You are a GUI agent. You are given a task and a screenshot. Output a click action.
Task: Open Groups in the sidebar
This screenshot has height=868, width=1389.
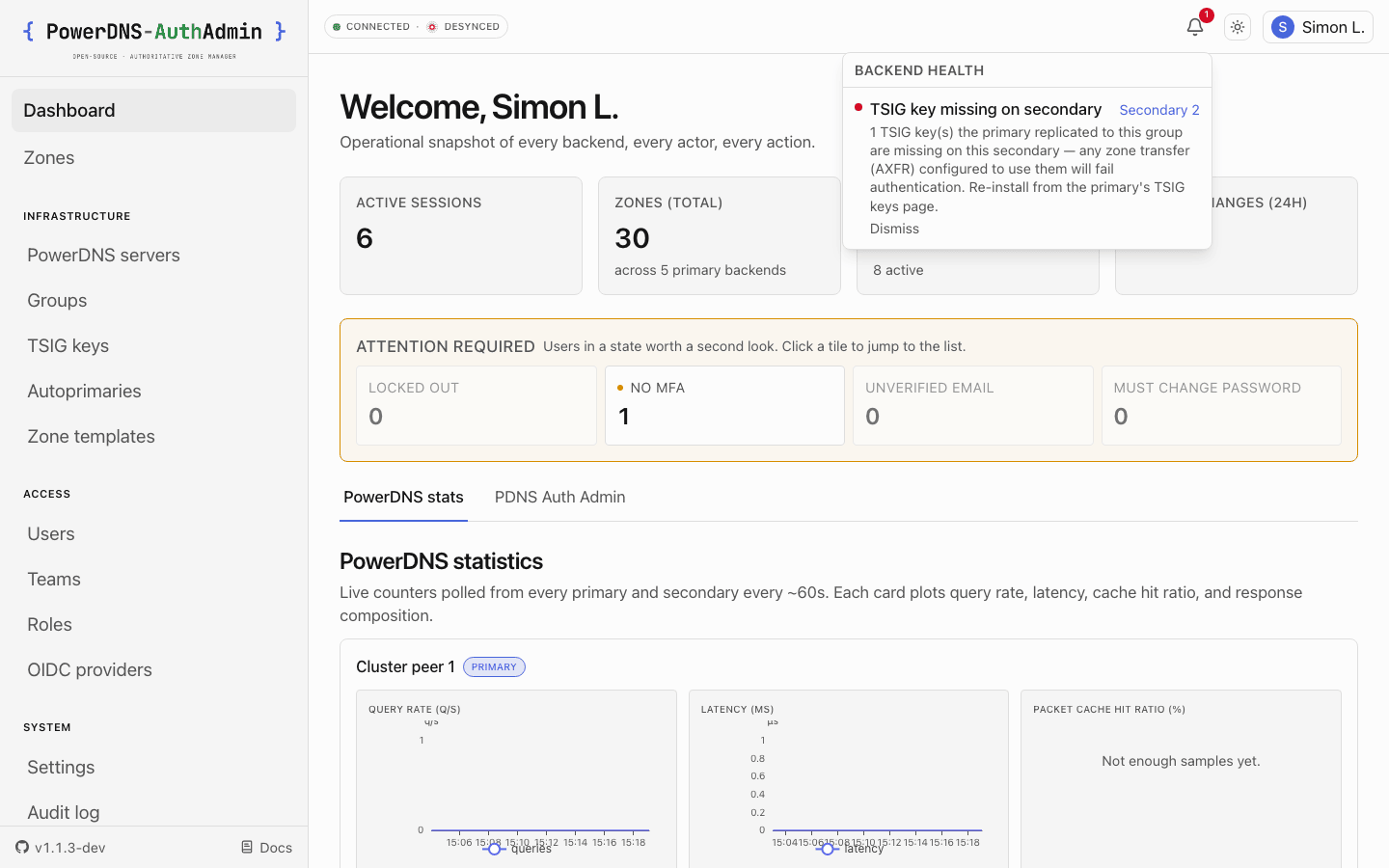[x=154, y=300]
